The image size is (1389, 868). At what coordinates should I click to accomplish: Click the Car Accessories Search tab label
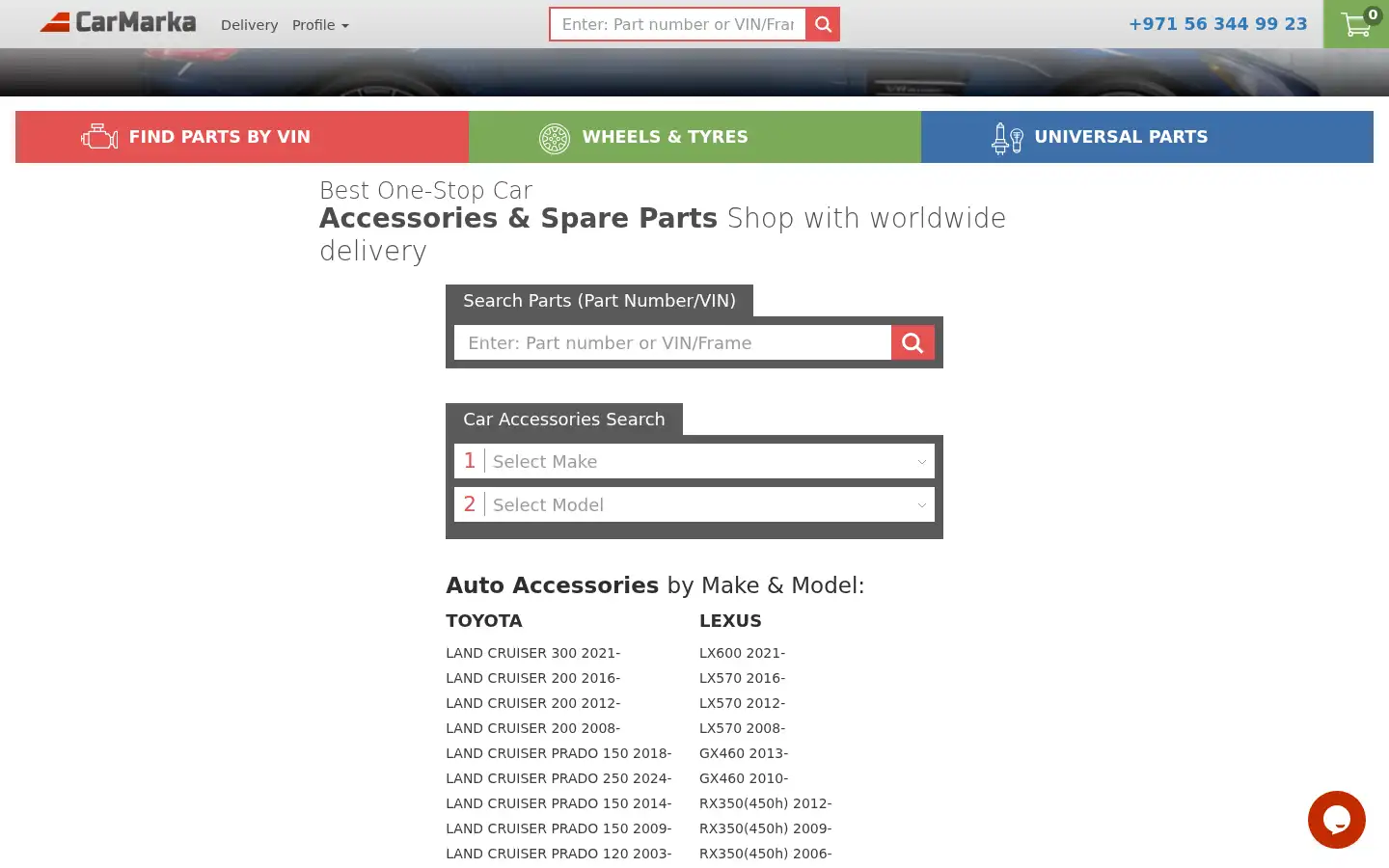[564, 420]
